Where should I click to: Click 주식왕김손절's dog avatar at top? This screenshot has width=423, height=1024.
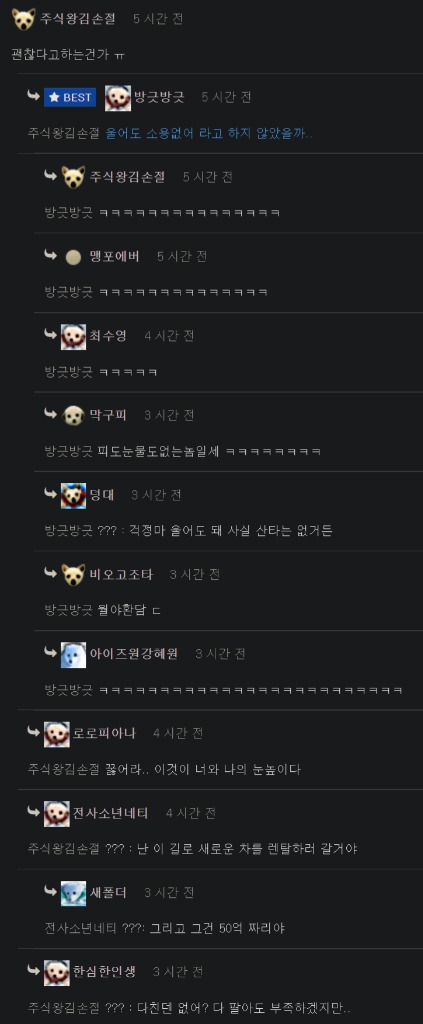tap(24, 19)
